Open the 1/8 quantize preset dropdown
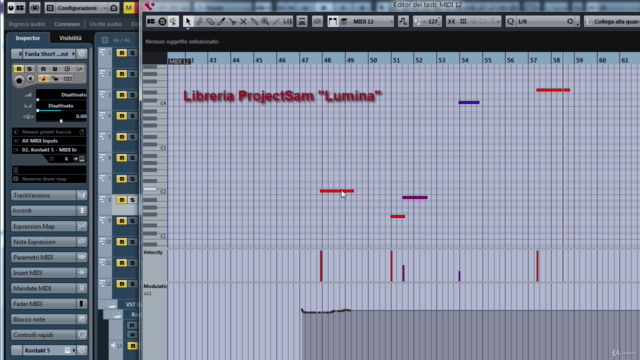 (545, 22)
